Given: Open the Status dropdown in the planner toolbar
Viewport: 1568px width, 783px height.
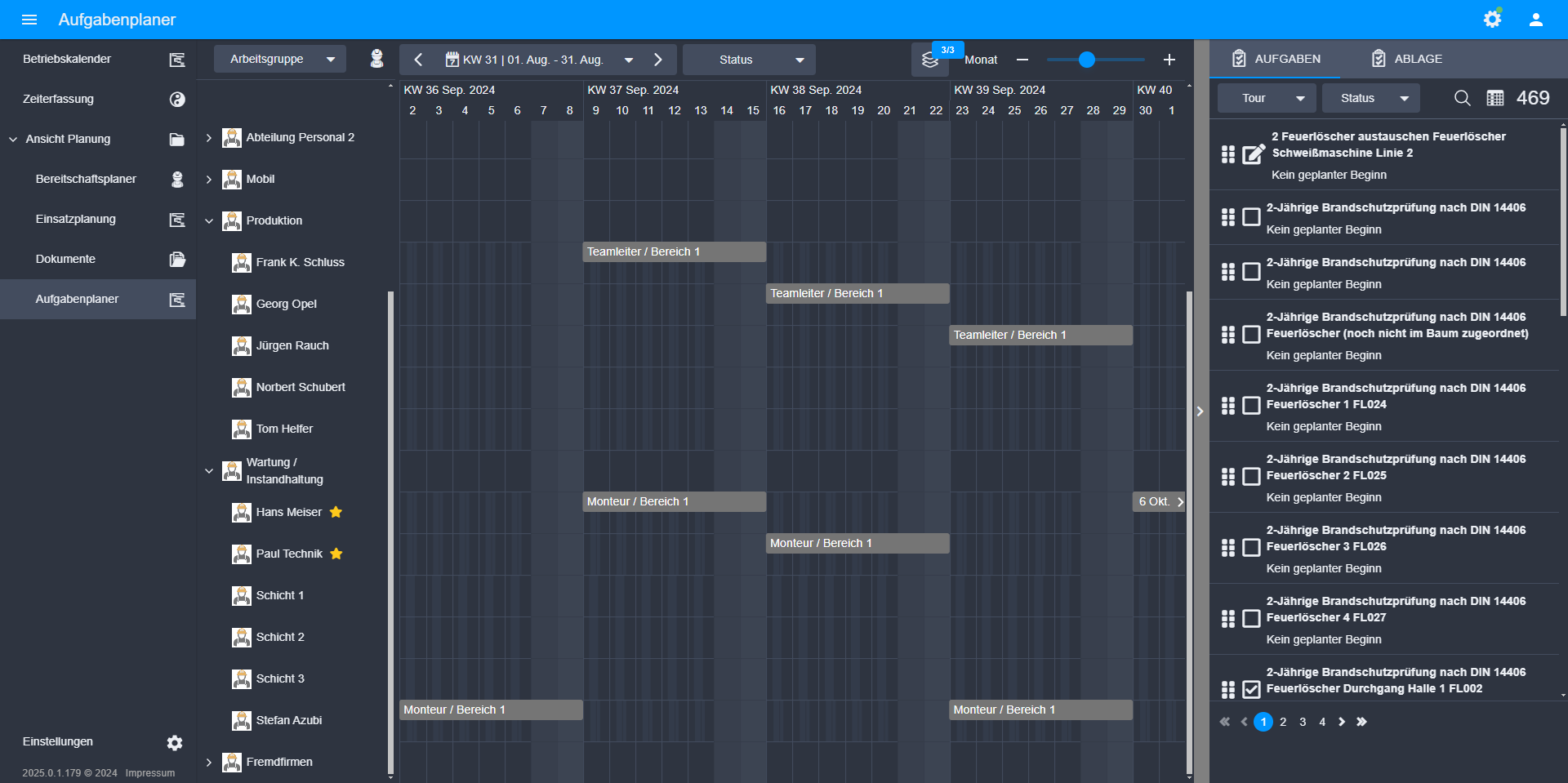Looking at the screenshot, I should click(749, 60).
